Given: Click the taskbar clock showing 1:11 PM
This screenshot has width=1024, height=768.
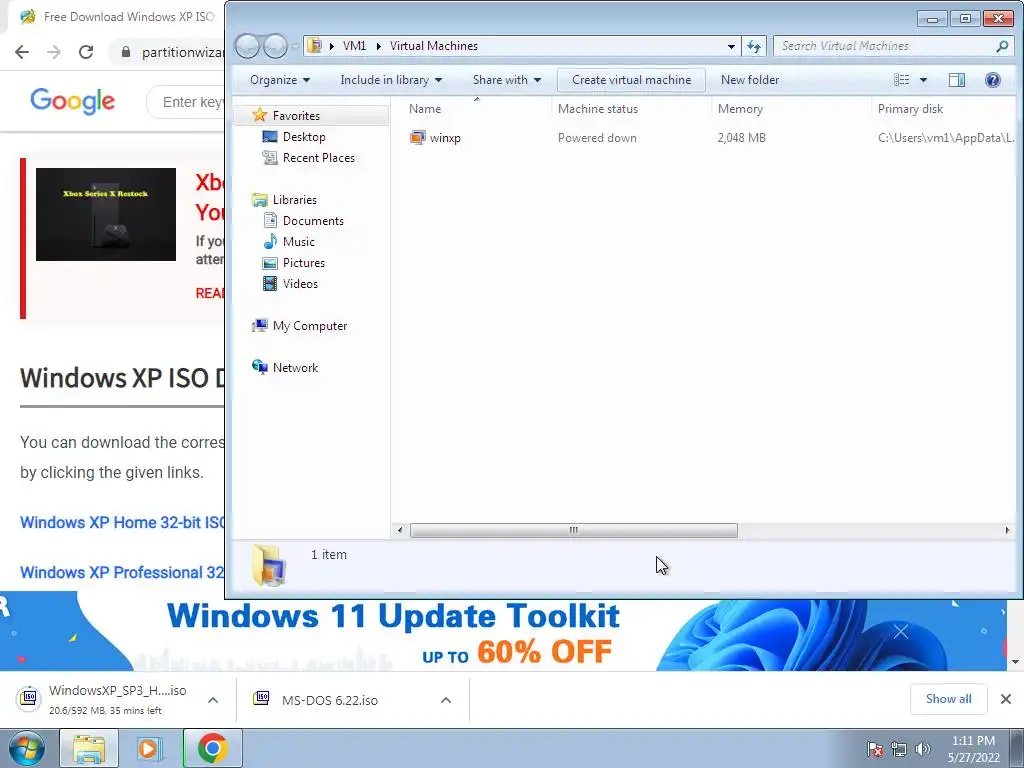Looking at the screenshot, I should tap(973, 749).
